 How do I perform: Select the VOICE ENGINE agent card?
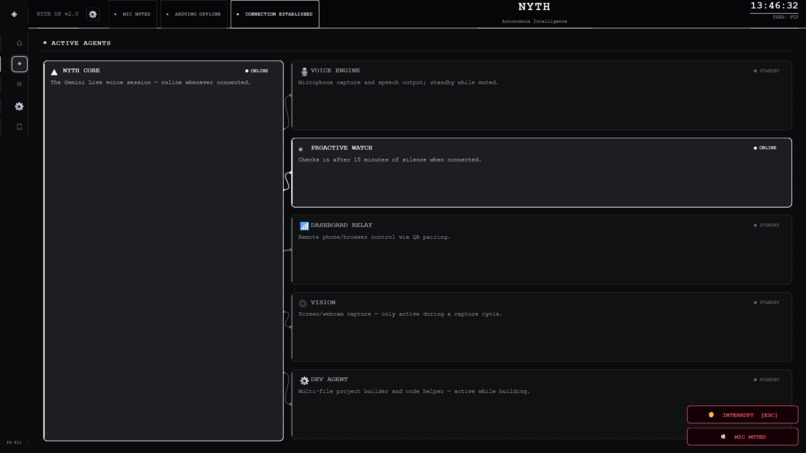(541, 95)
